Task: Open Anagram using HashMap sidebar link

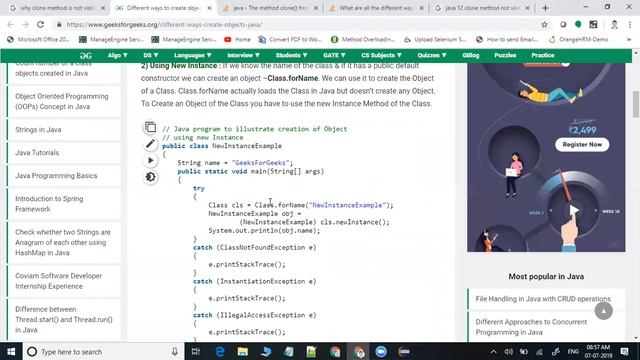Action: tap(63, 242)
